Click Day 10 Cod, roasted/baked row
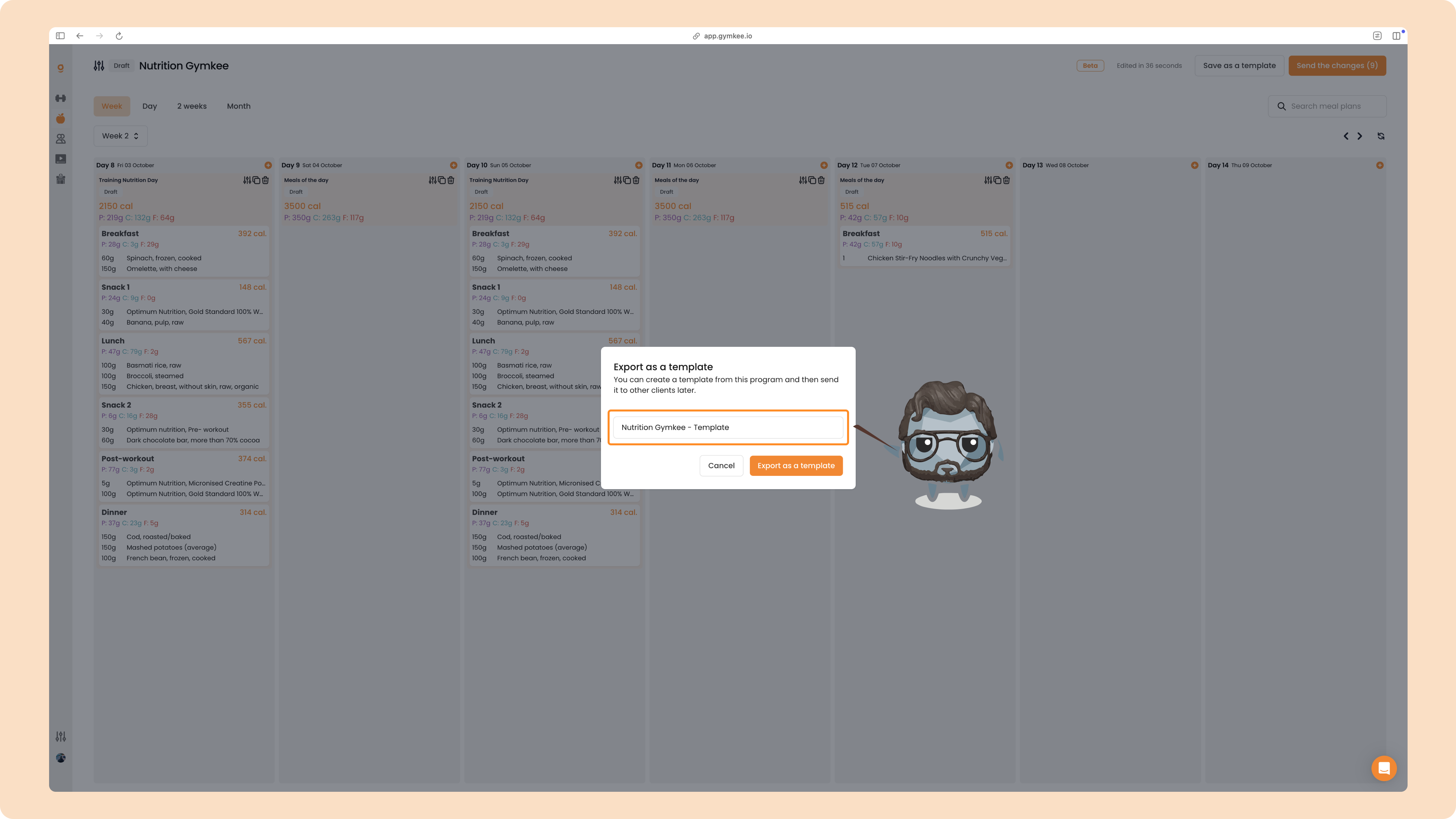 [554, 537]
